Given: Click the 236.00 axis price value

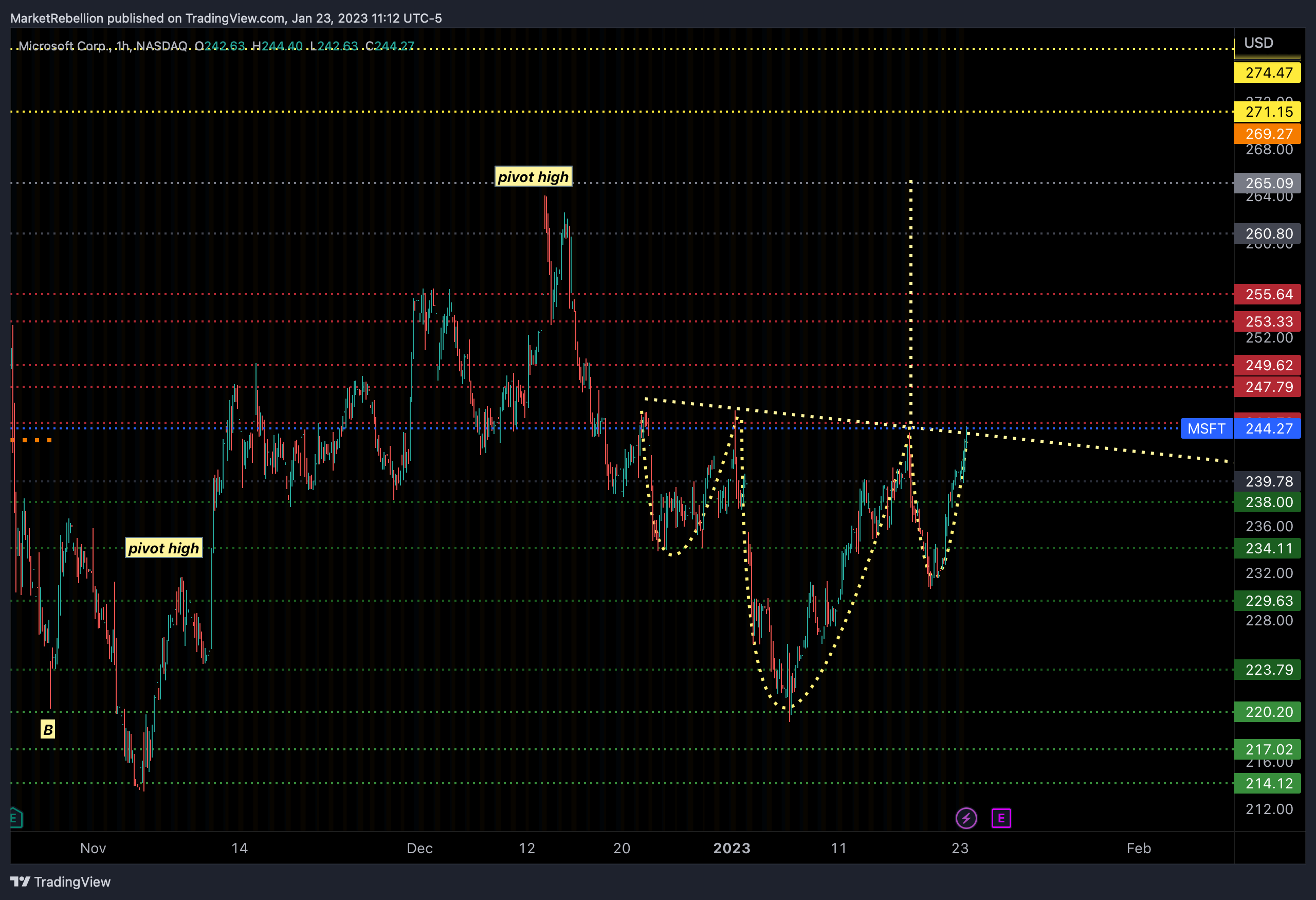Looking at the screenshot, I should (x=1269, y=526).
